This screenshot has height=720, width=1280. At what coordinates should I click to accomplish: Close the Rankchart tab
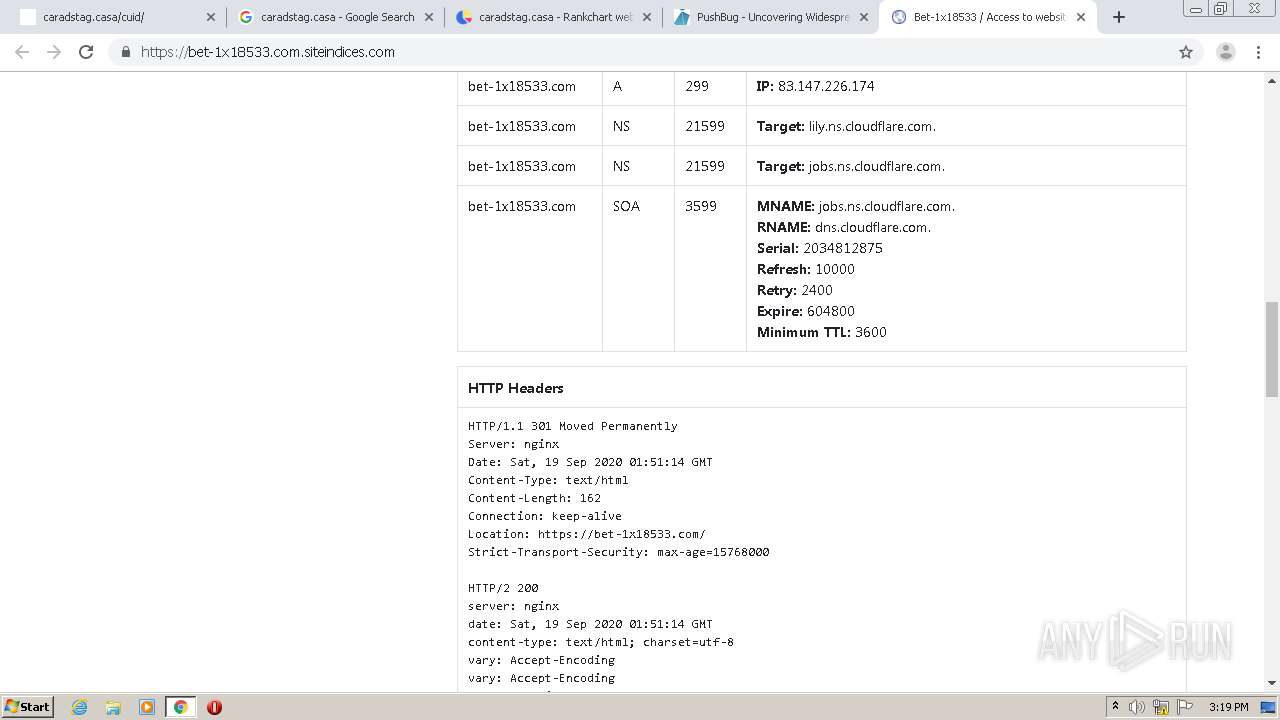[x=646, y=17]
